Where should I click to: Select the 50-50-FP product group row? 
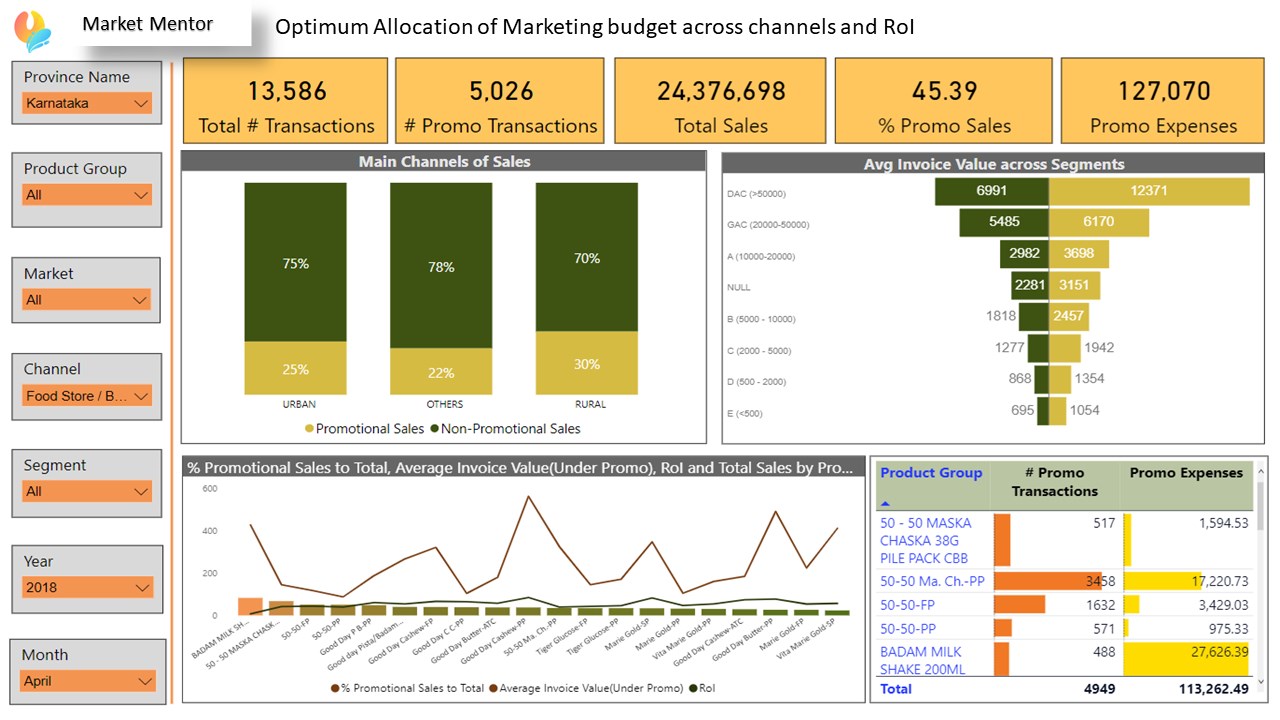coord(1064,605)
